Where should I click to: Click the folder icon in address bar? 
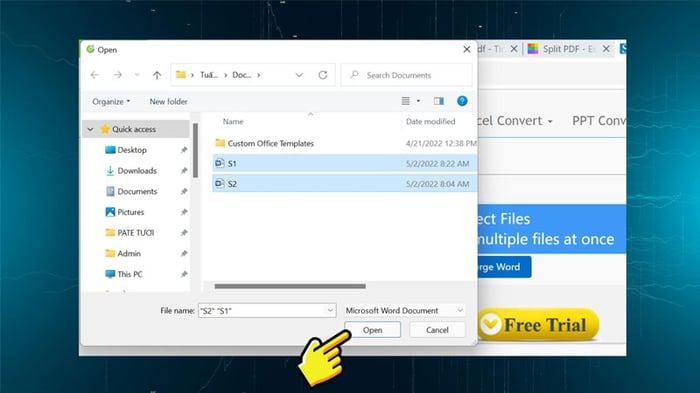(181, 75)
